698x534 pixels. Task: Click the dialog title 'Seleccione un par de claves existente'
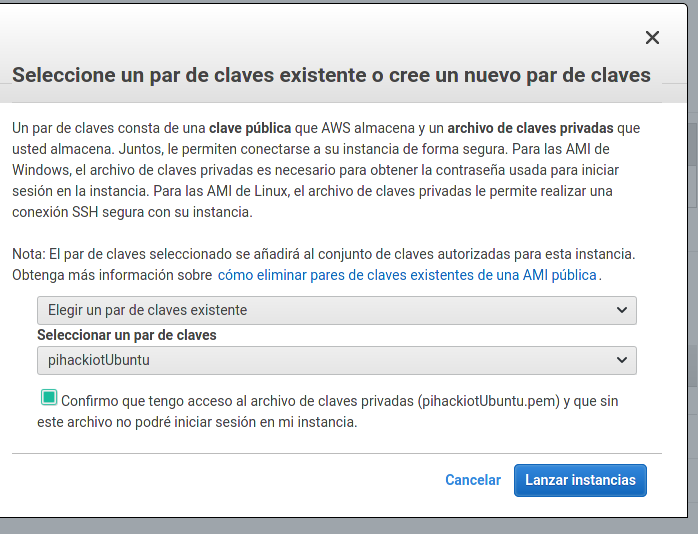pos(331,75)
